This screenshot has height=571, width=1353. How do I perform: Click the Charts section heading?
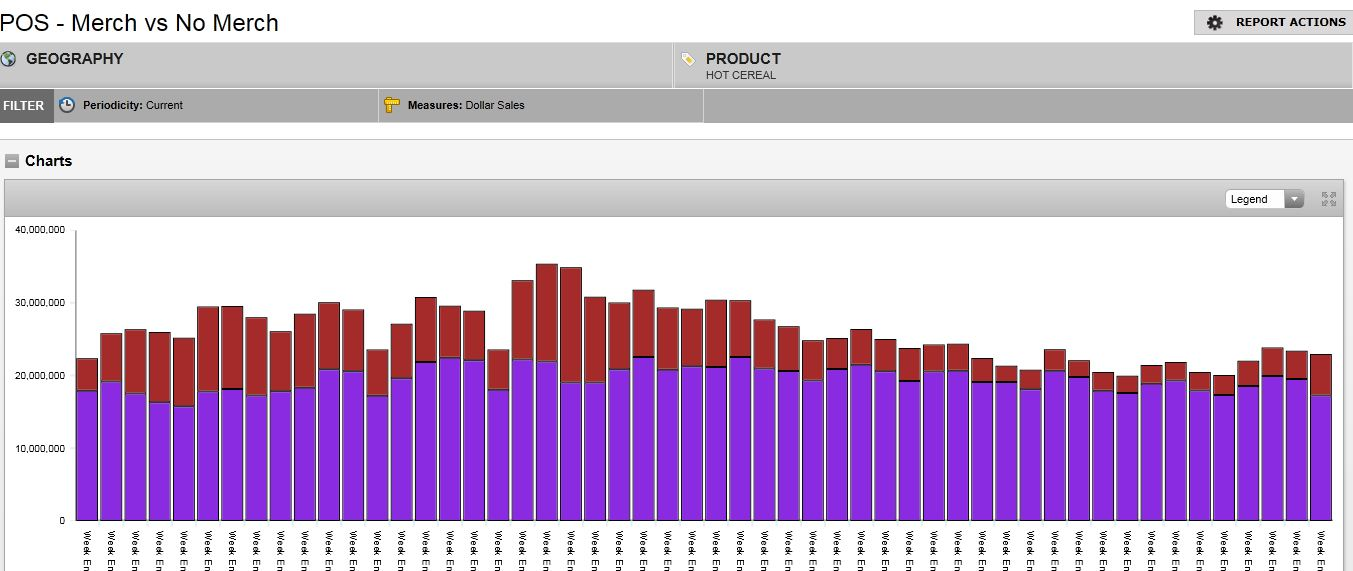[49, 161]
